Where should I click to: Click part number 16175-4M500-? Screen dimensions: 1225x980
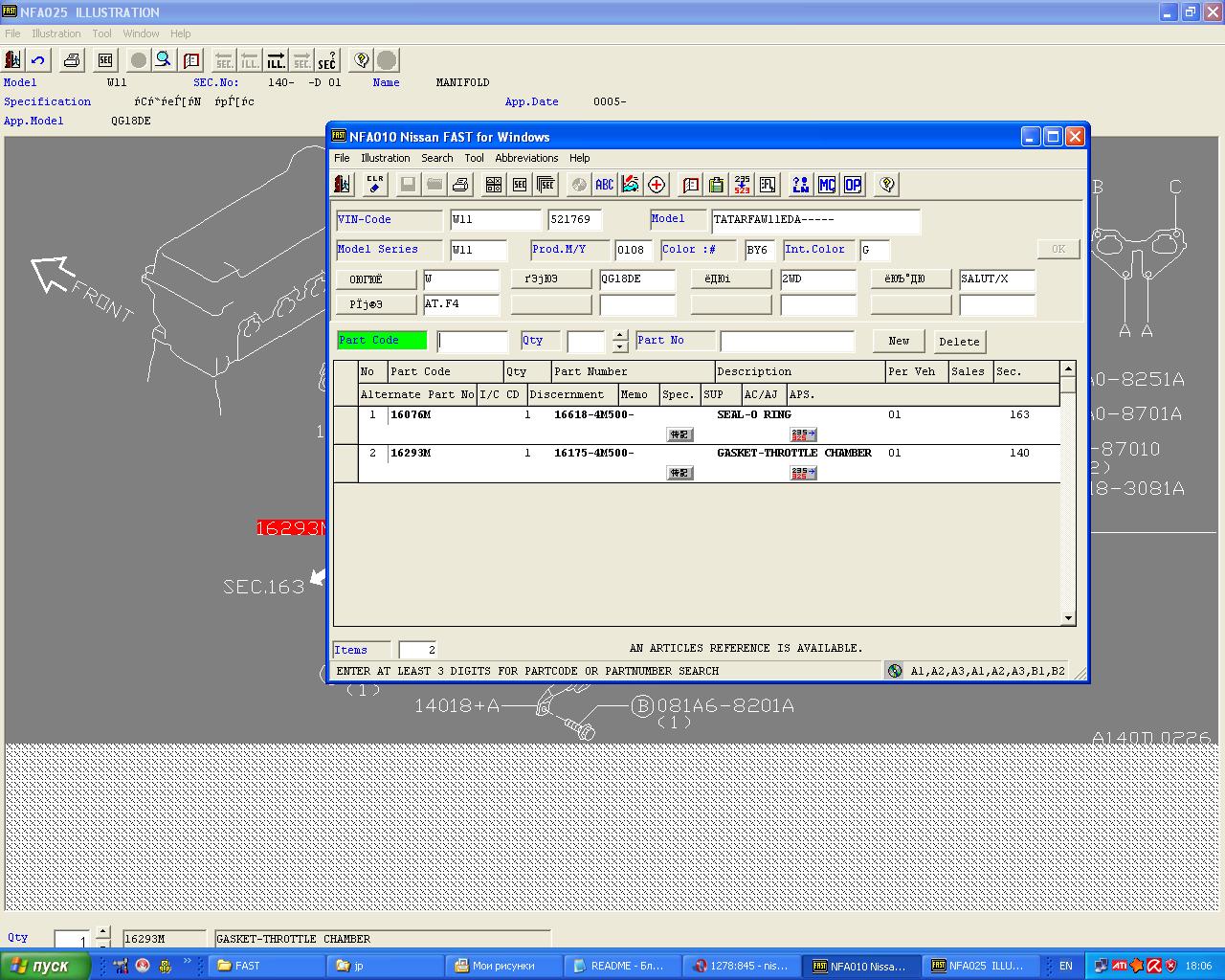[x=593, y=453]
